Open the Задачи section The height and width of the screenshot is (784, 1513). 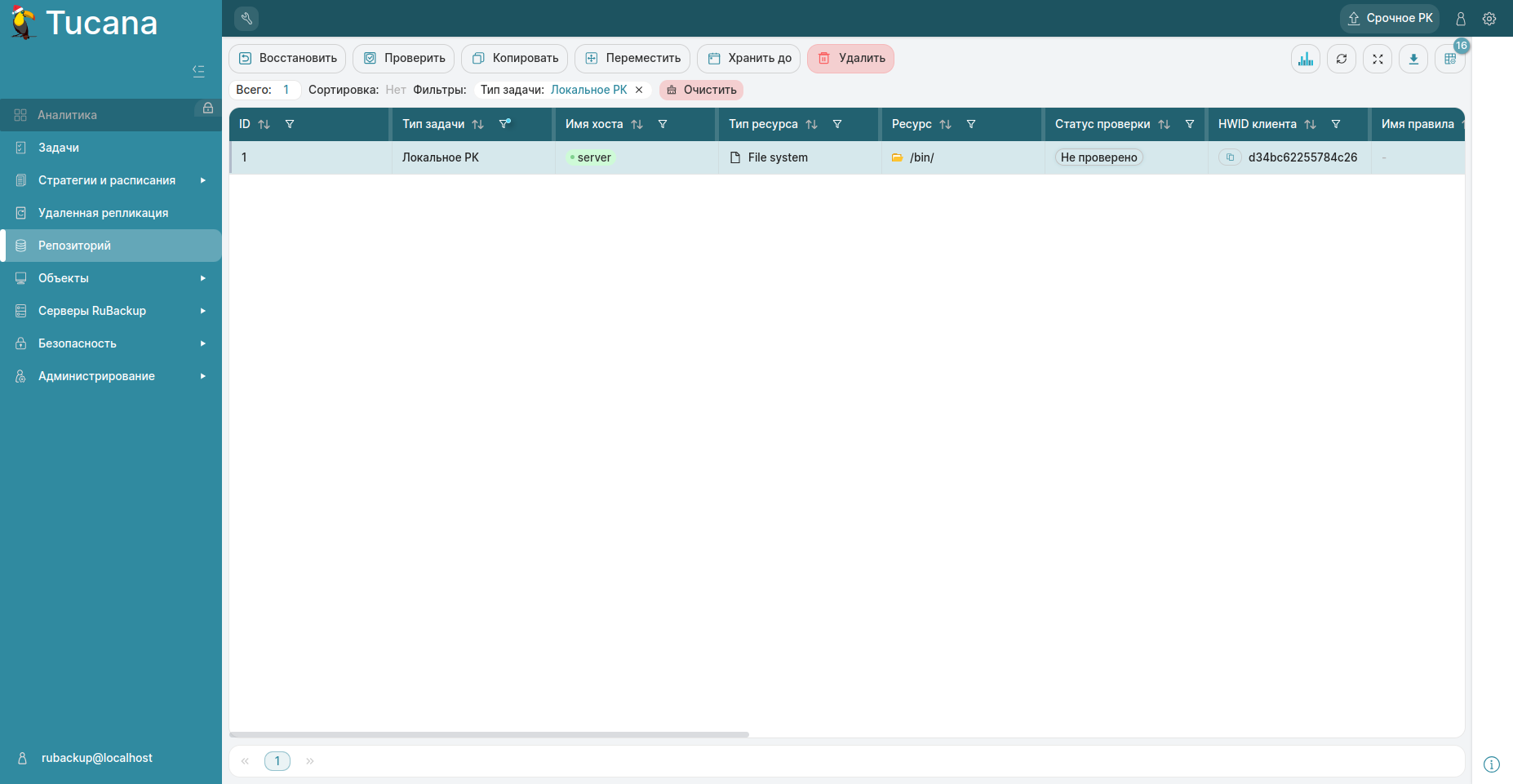(x=57, y=148)
